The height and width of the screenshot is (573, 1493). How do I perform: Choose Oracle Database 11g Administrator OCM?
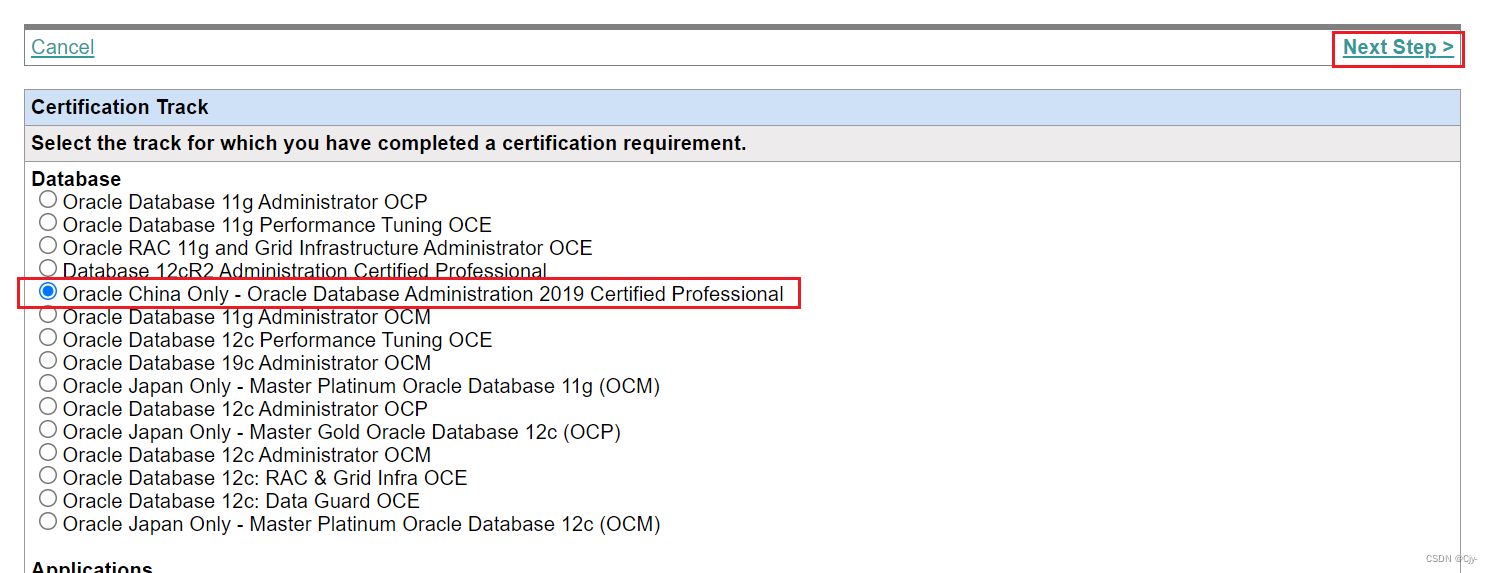click(48, 315)
